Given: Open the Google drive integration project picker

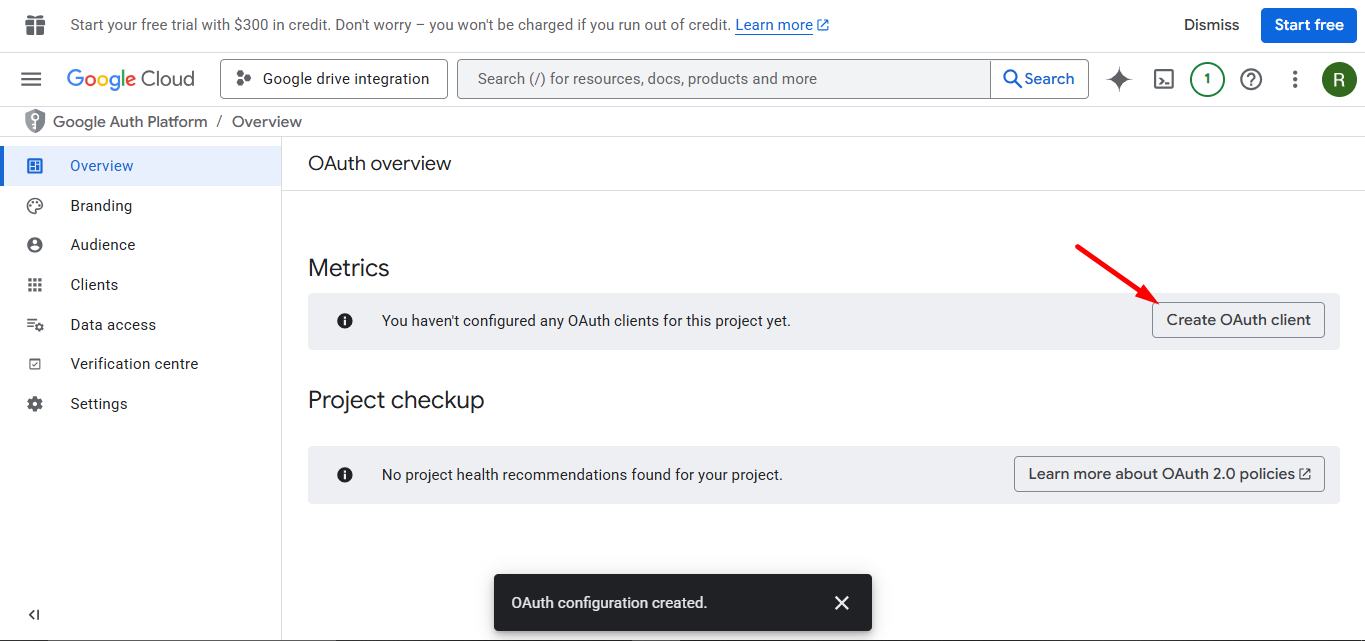Looking at the screenshot, I should point(333,78).
